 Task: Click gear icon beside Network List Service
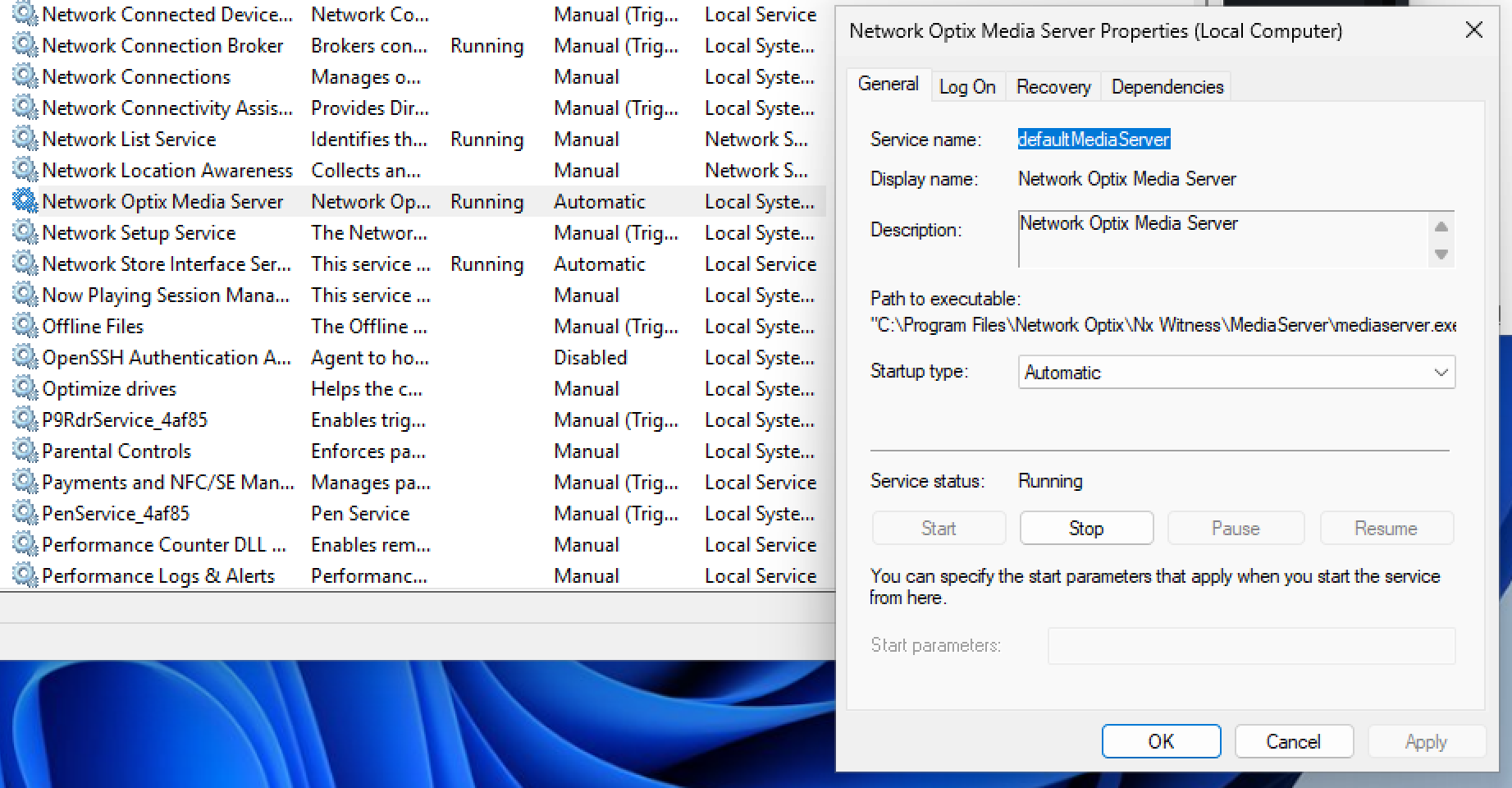[25, 139]
